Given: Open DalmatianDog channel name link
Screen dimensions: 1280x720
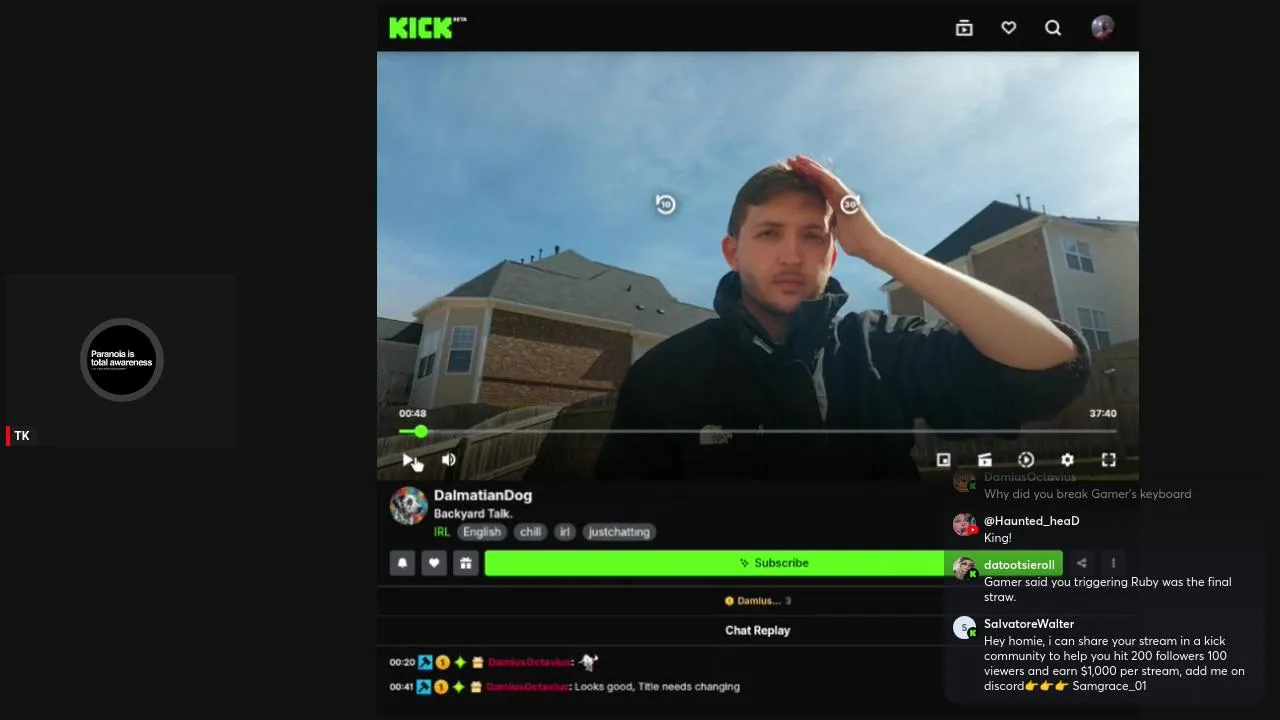Looking at the screenshot, I should (483, 495).
